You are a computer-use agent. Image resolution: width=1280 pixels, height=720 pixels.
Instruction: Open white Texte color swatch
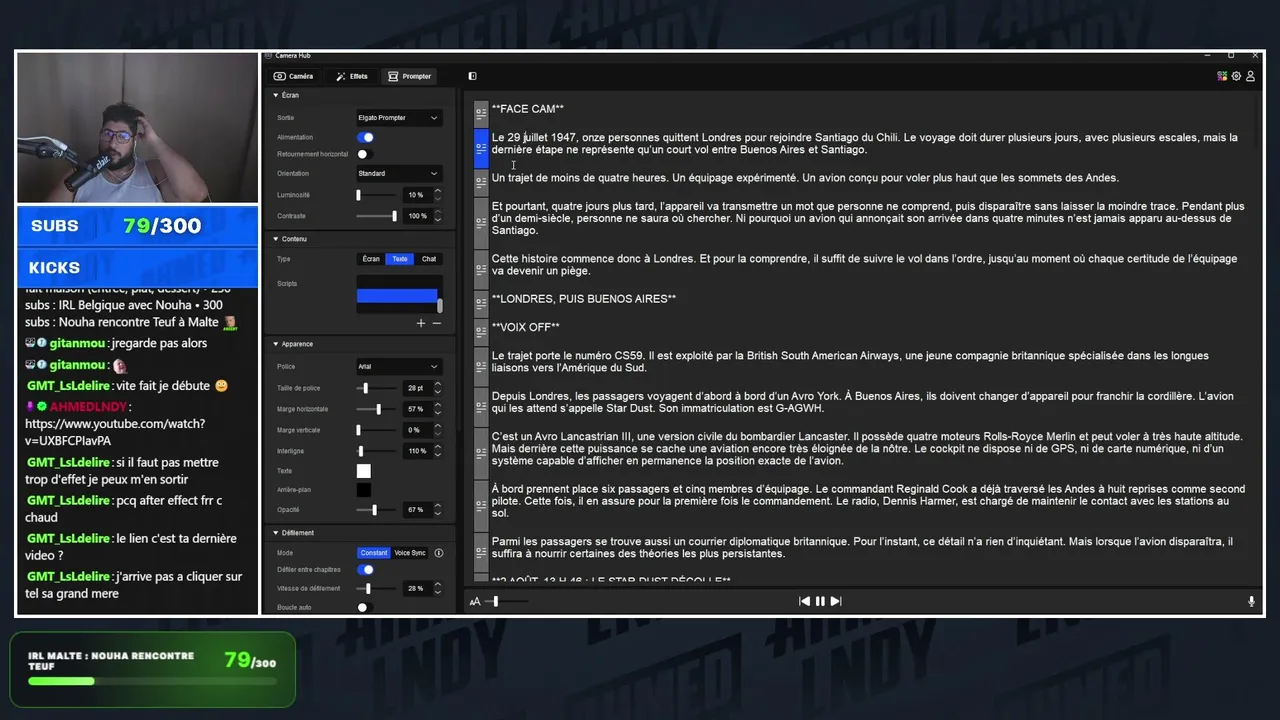point(364,471)
